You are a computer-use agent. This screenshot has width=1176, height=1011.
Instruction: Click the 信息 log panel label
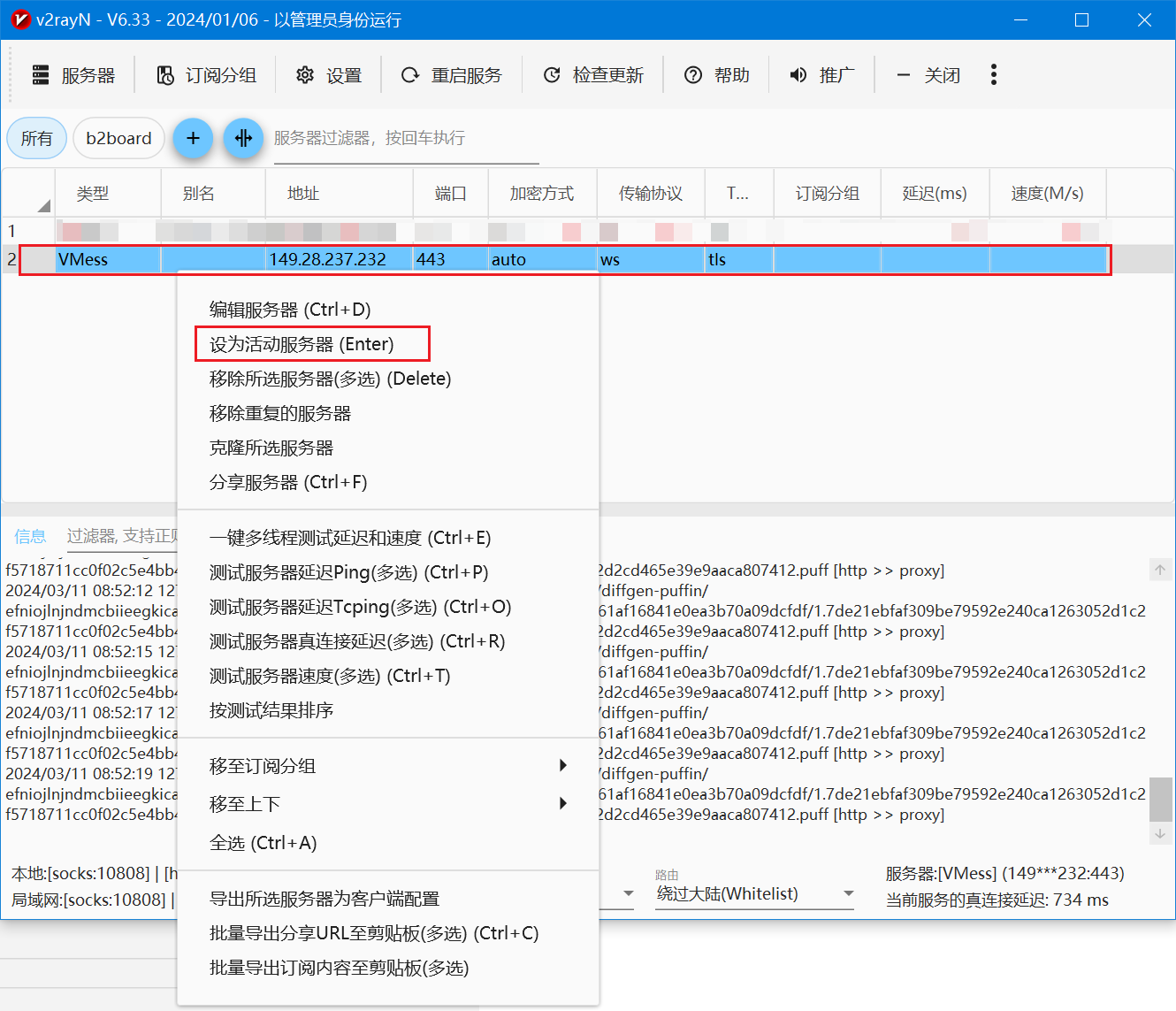[x=30, y=536]
